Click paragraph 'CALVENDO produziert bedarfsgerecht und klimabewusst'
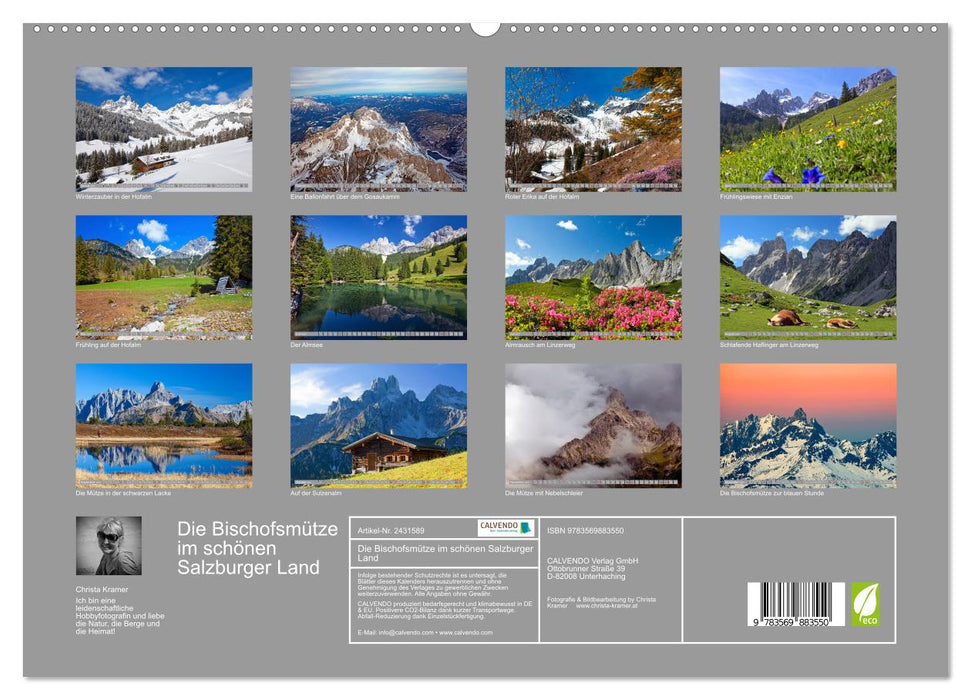 [x=445, y=610]
